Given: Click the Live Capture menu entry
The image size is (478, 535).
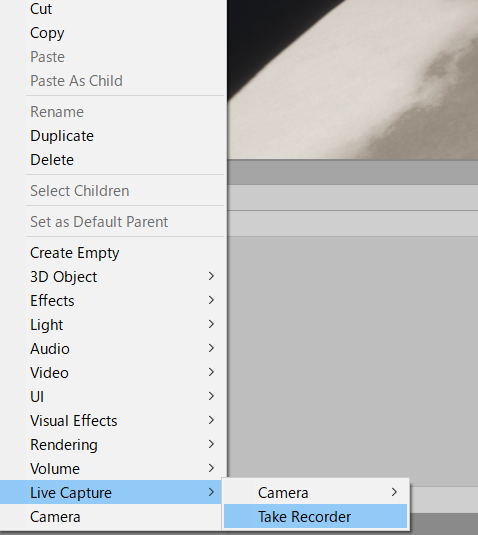Looking at the screenshot, I should coord(111,492).
